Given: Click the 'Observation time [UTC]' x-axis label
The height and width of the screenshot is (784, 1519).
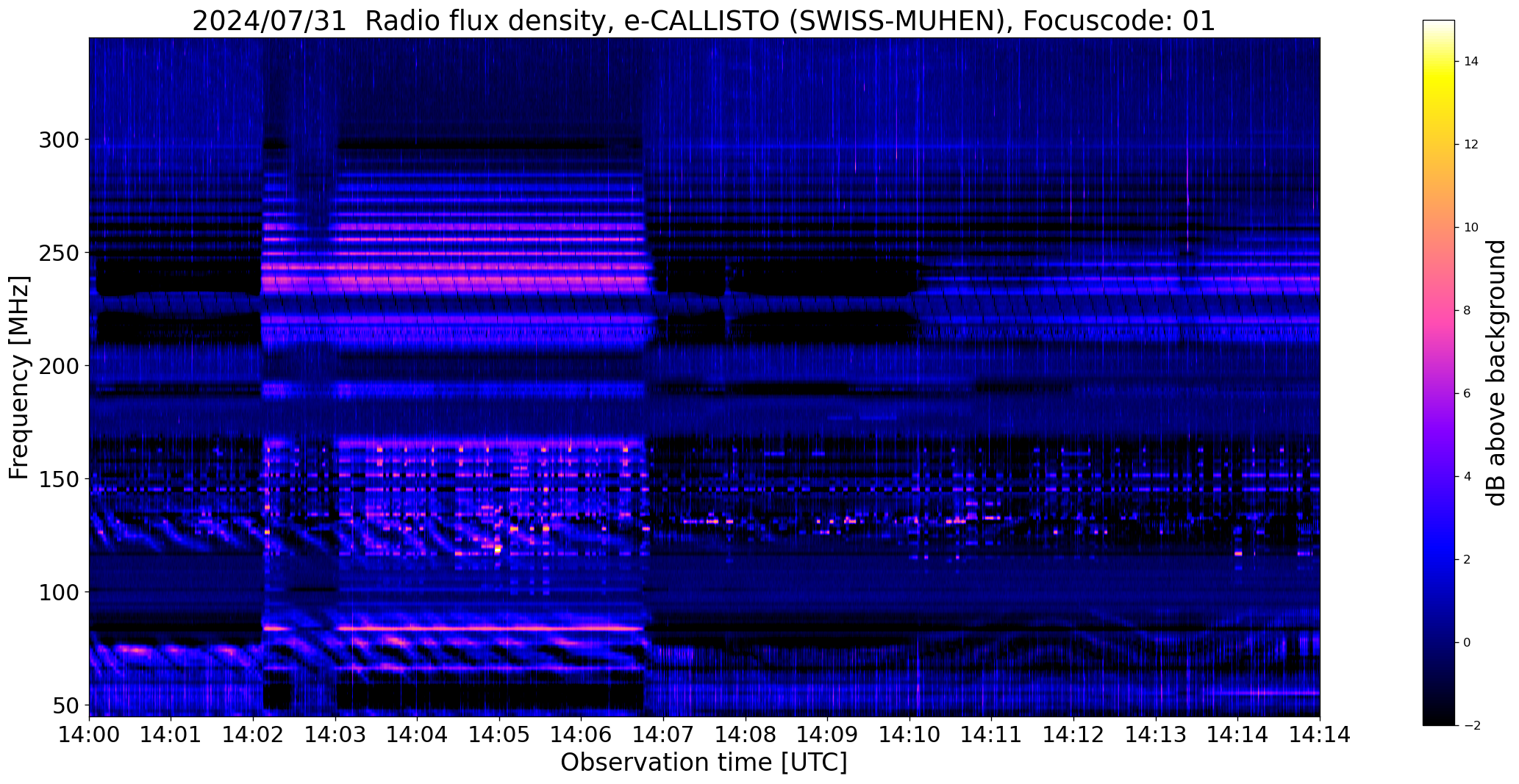Looking at the screenshot, I should point(704,763).
